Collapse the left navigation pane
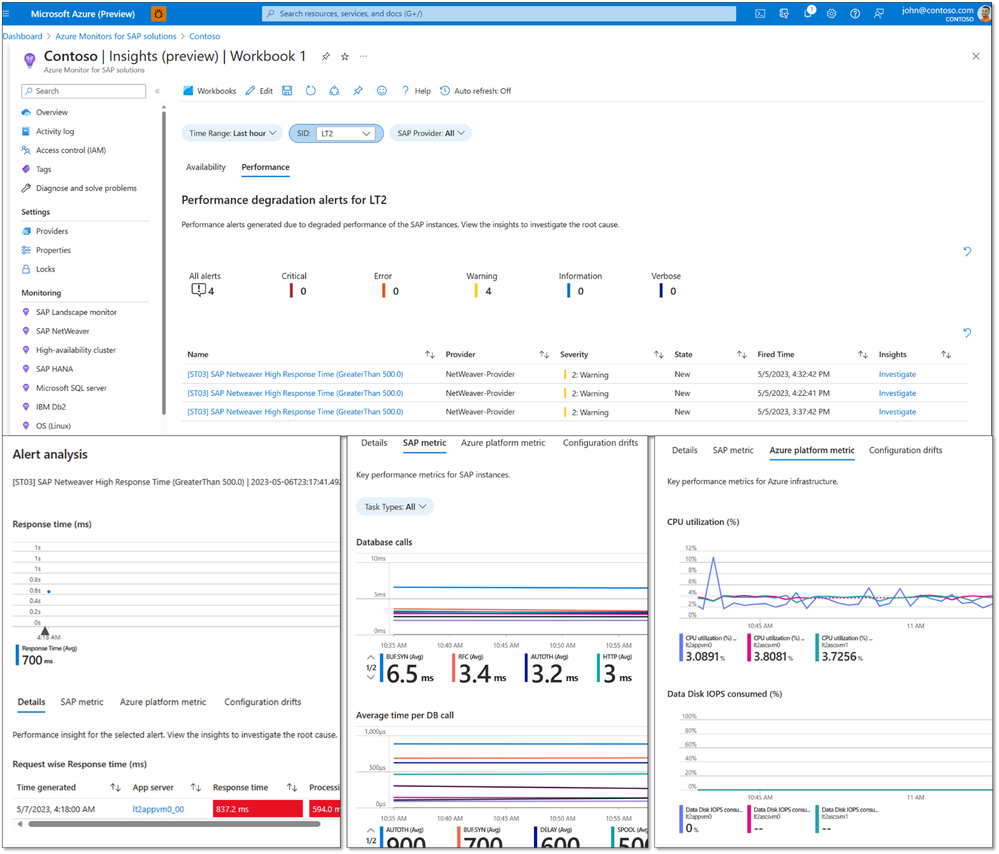 tap(157, 91)
